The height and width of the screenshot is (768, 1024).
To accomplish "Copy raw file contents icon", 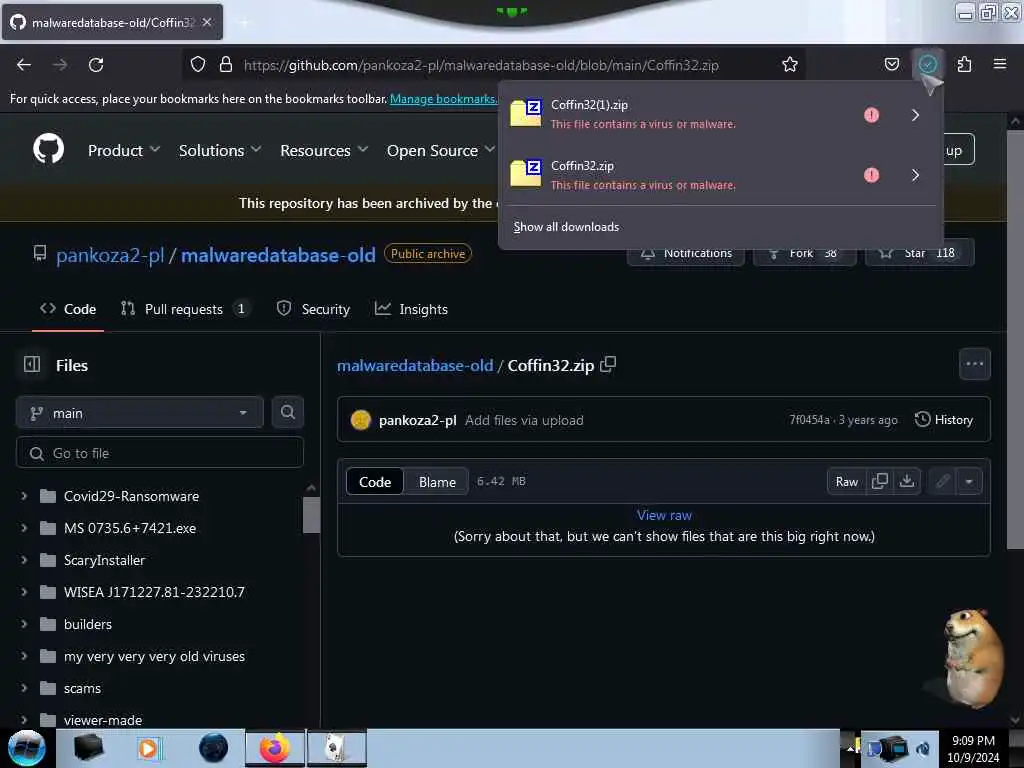I will click(880, 481).
